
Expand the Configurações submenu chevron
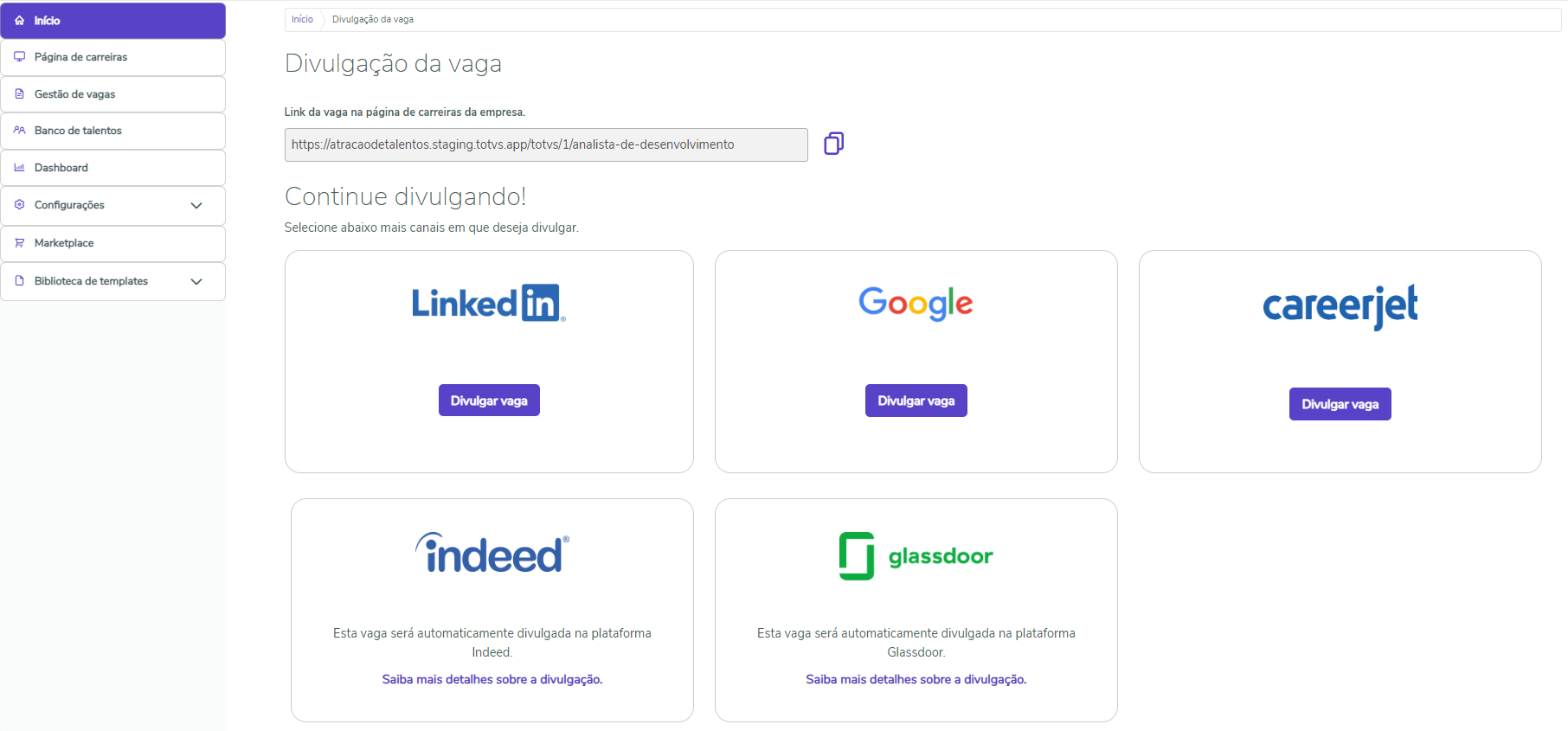[196, 206]
